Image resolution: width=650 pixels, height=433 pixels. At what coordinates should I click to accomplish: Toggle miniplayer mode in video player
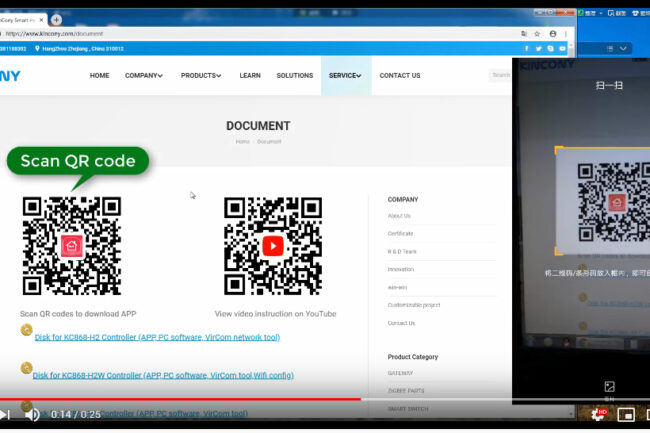click(x=626, y=414)
